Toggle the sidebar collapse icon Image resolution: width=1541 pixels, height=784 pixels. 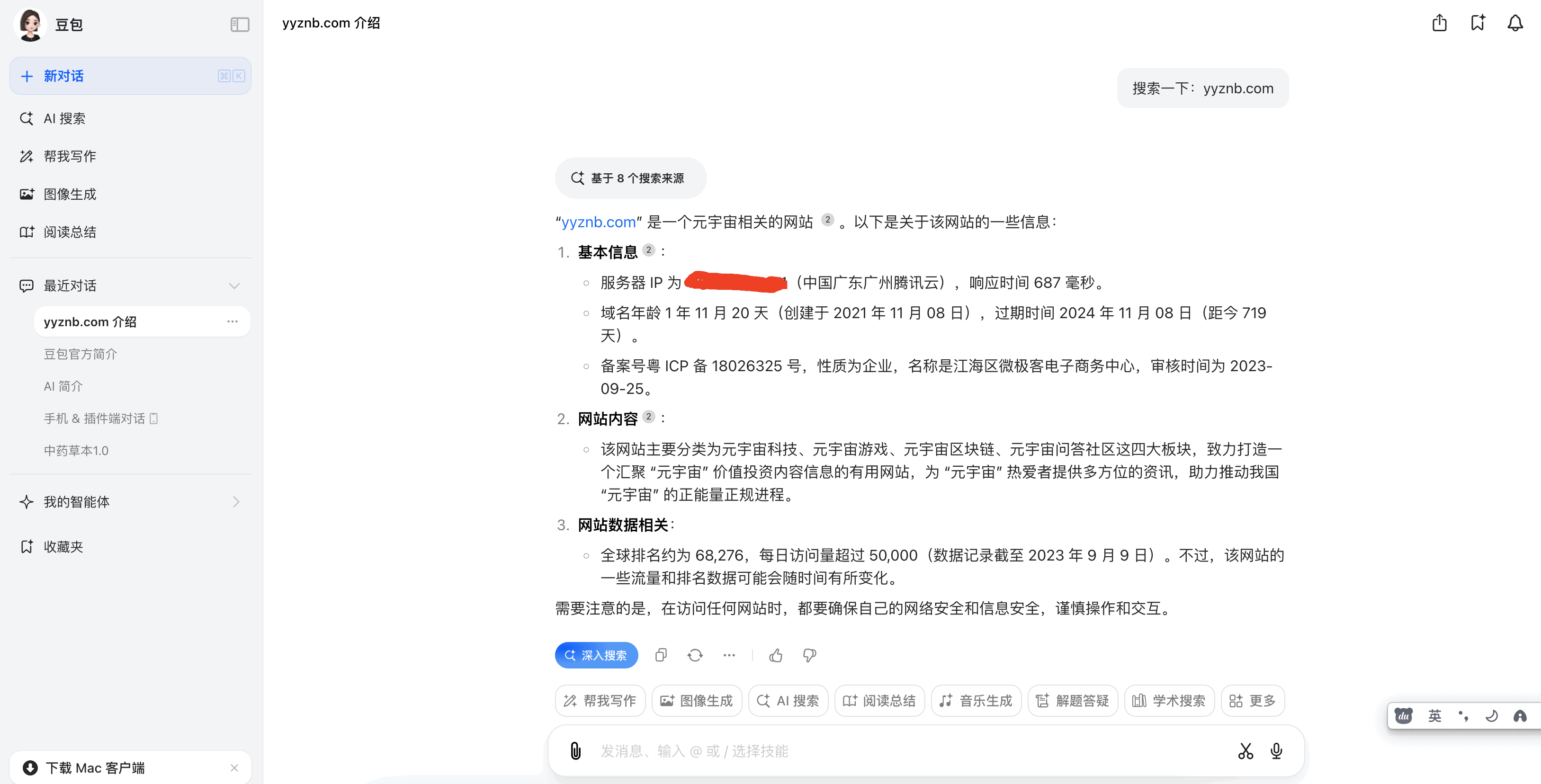239,25
